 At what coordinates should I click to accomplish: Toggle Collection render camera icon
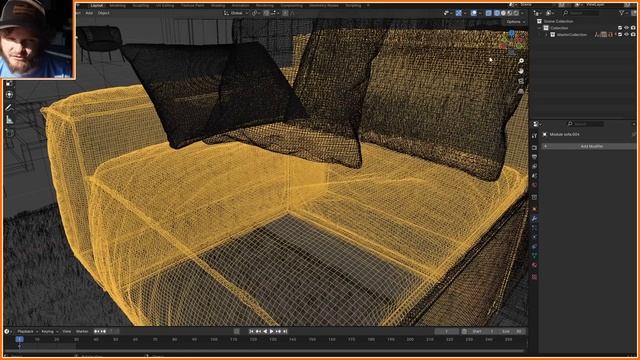pos(633,28)
